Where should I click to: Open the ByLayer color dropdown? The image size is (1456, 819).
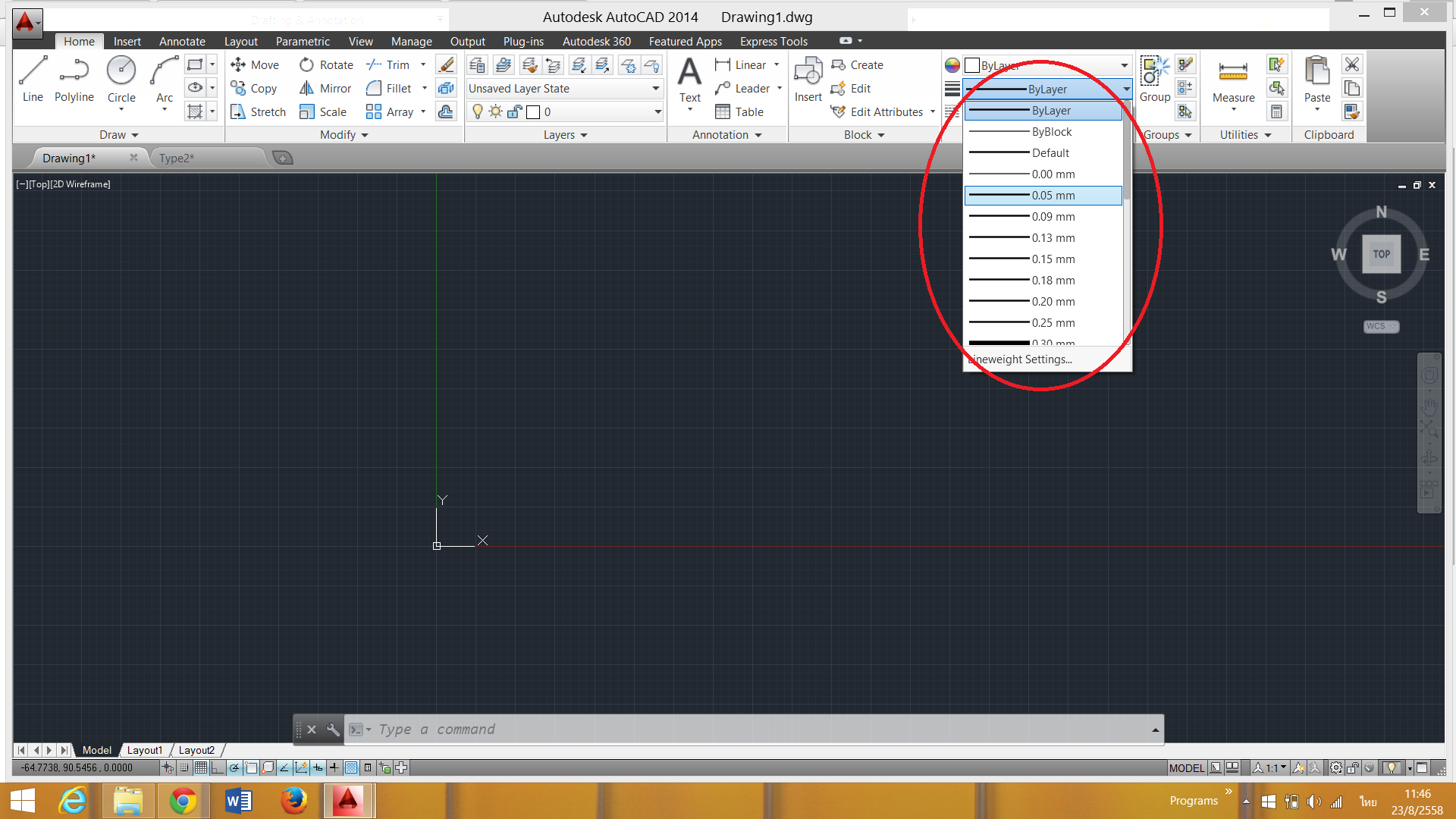coord(1047,65)
